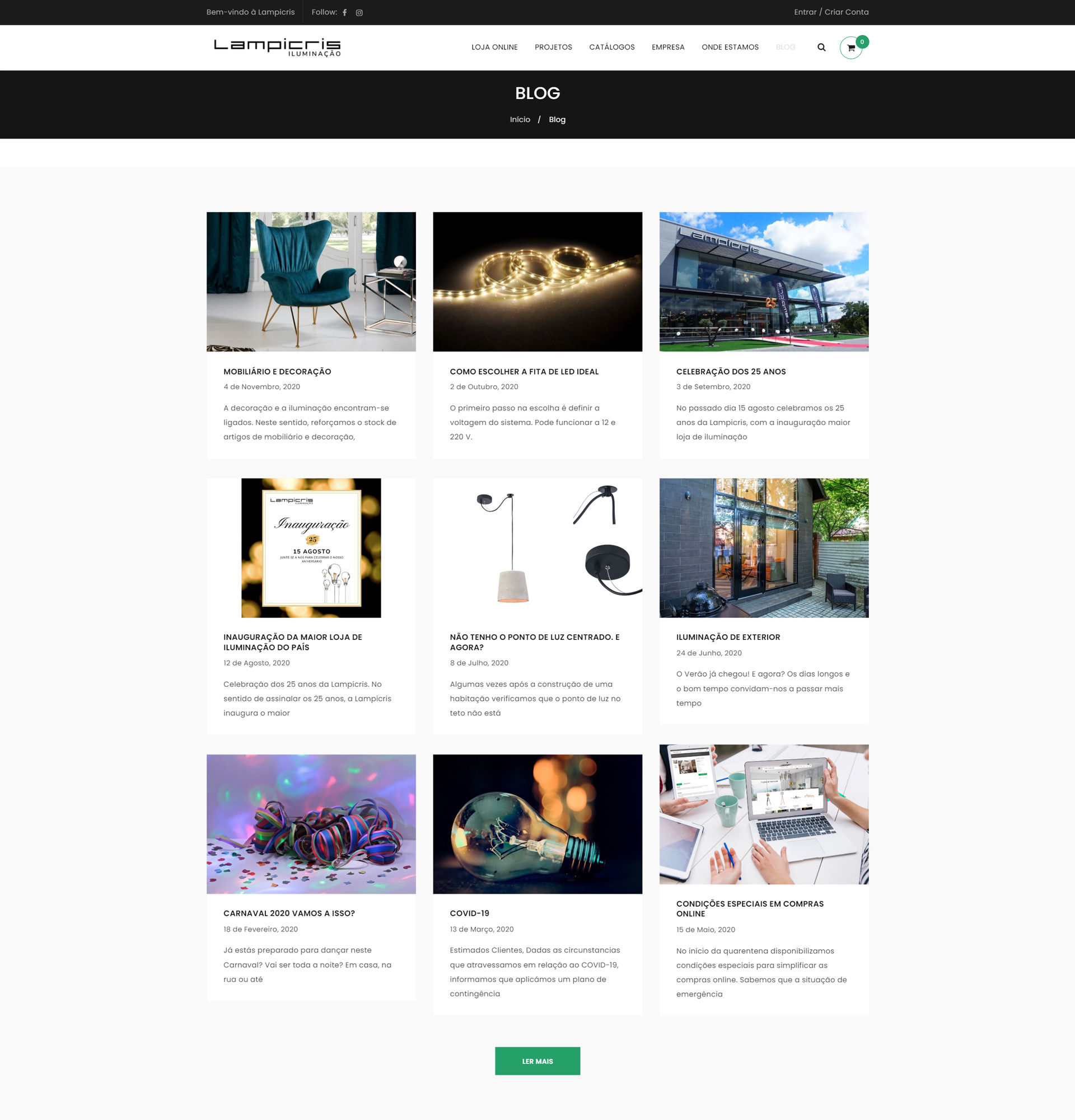1075x1120 pixels.
Task: Open the Inauguração invitation thumbnail
Action: pyautogui.click(x=311, y=547)
